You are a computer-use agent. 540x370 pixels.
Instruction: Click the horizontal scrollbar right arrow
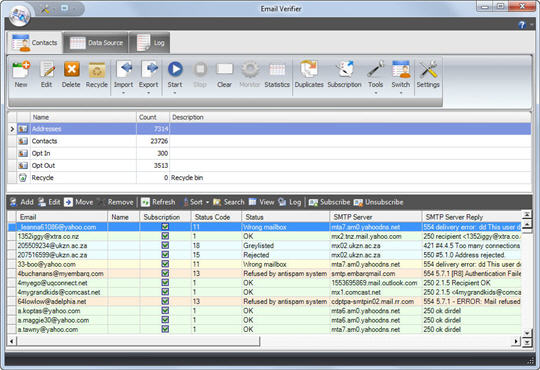click(516, 341)
